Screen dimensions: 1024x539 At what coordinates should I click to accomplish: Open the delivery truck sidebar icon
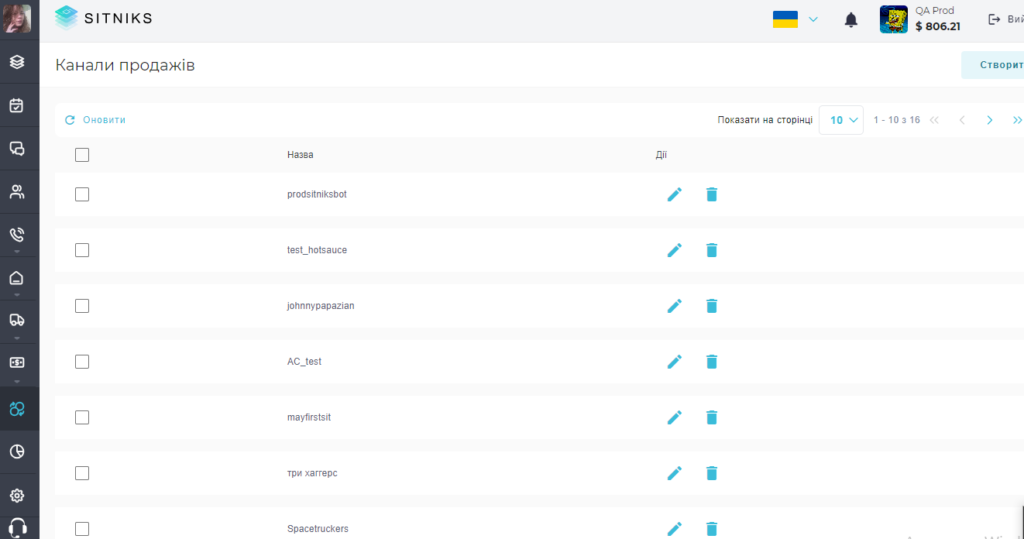pyautogui.click(x=17, y=320)
